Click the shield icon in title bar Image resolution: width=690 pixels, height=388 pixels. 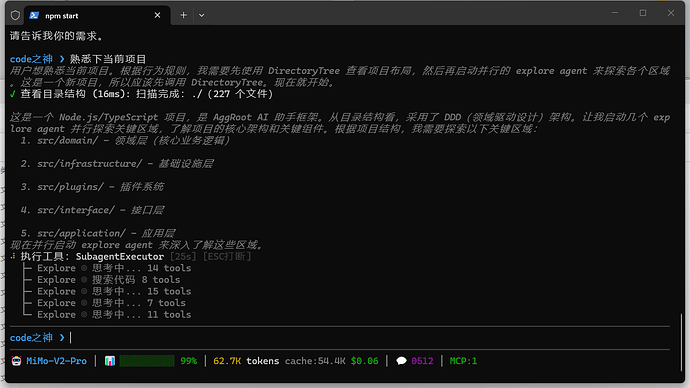point(15,15)
